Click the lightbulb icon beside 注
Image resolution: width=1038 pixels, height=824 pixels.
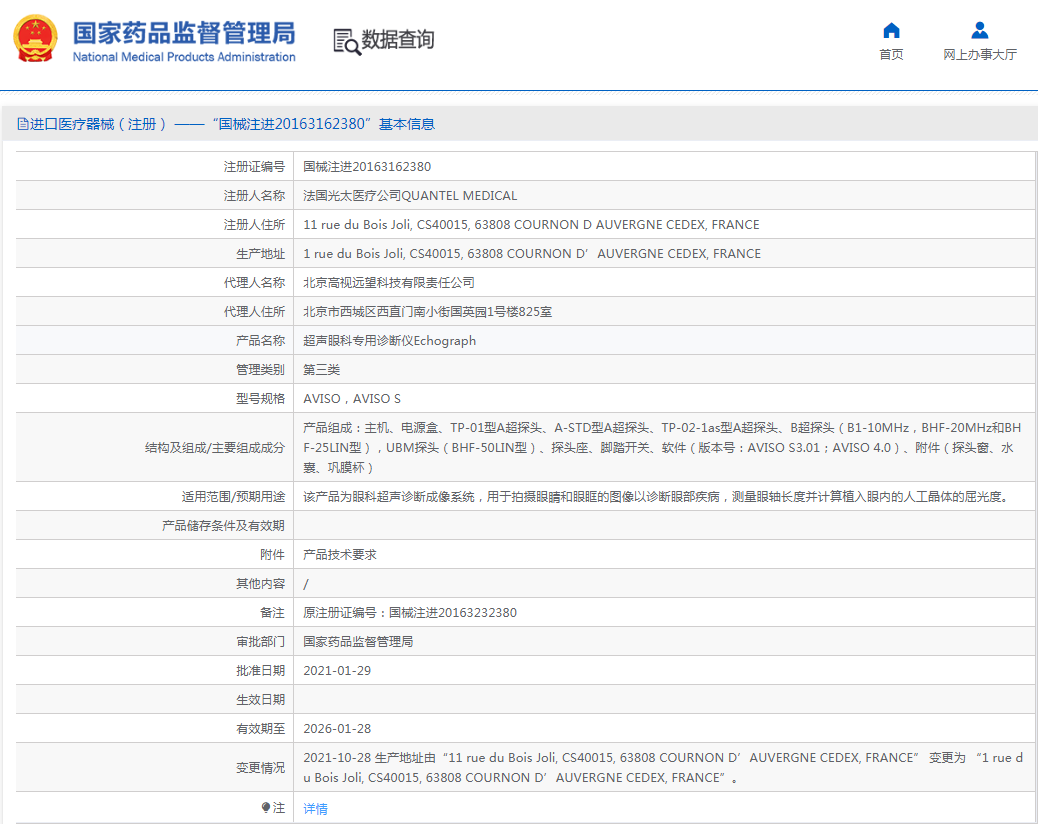(x=265, y=807)
